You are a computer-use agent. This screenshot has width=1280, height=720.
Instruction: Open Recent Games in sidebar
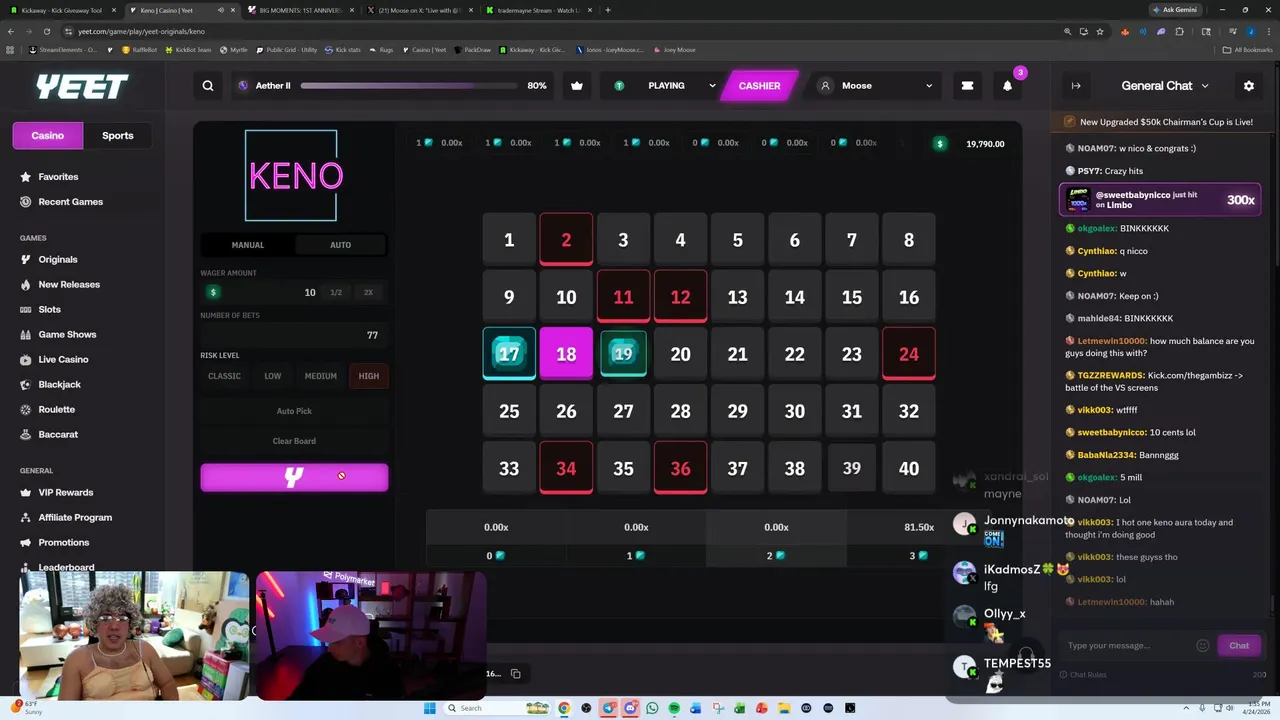click(x=70, y=202)
